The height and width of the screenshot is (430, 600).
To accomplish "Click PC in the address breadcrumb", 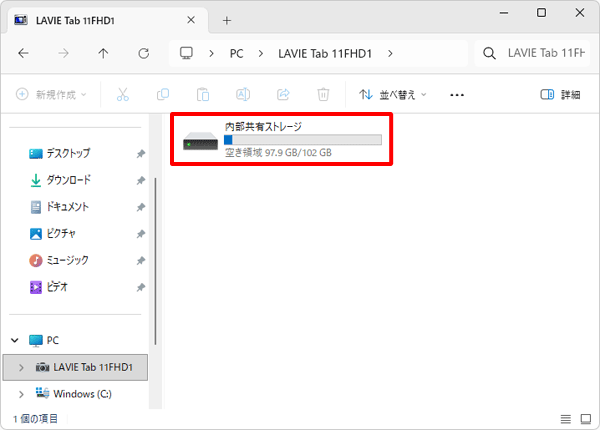I will coord(236,54).
